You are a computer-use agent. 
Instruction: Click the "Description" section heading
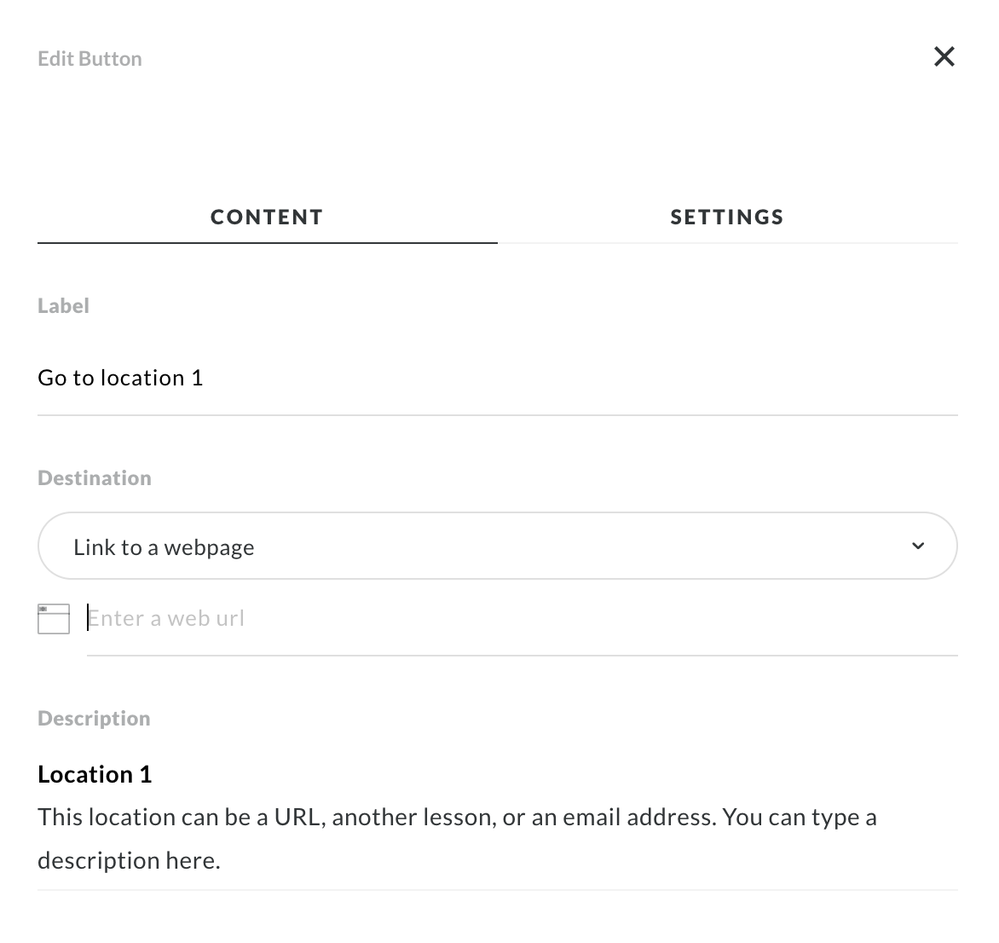click(94, 718)
